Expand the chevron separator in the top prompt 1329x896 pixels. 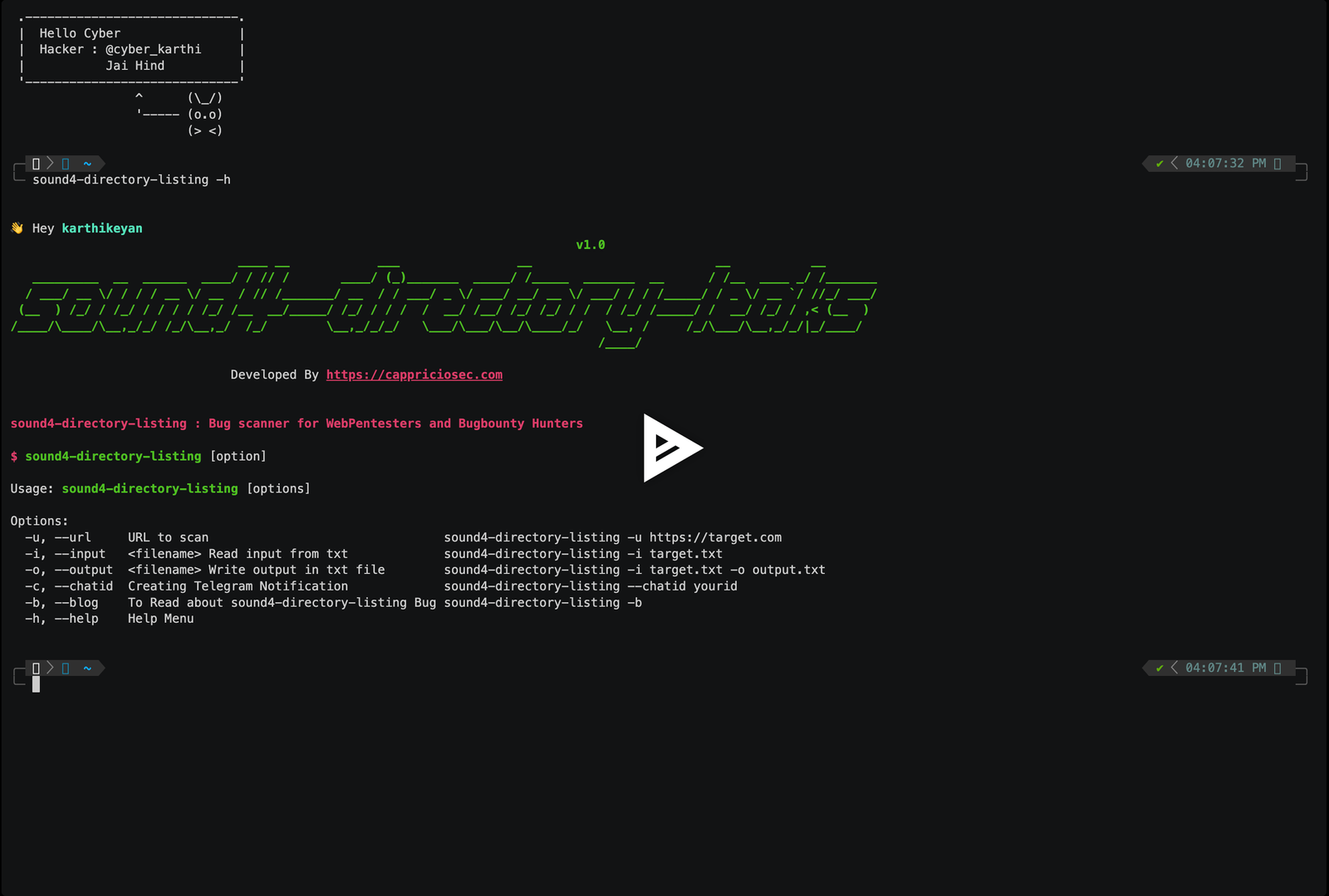[x=49, y=164]
